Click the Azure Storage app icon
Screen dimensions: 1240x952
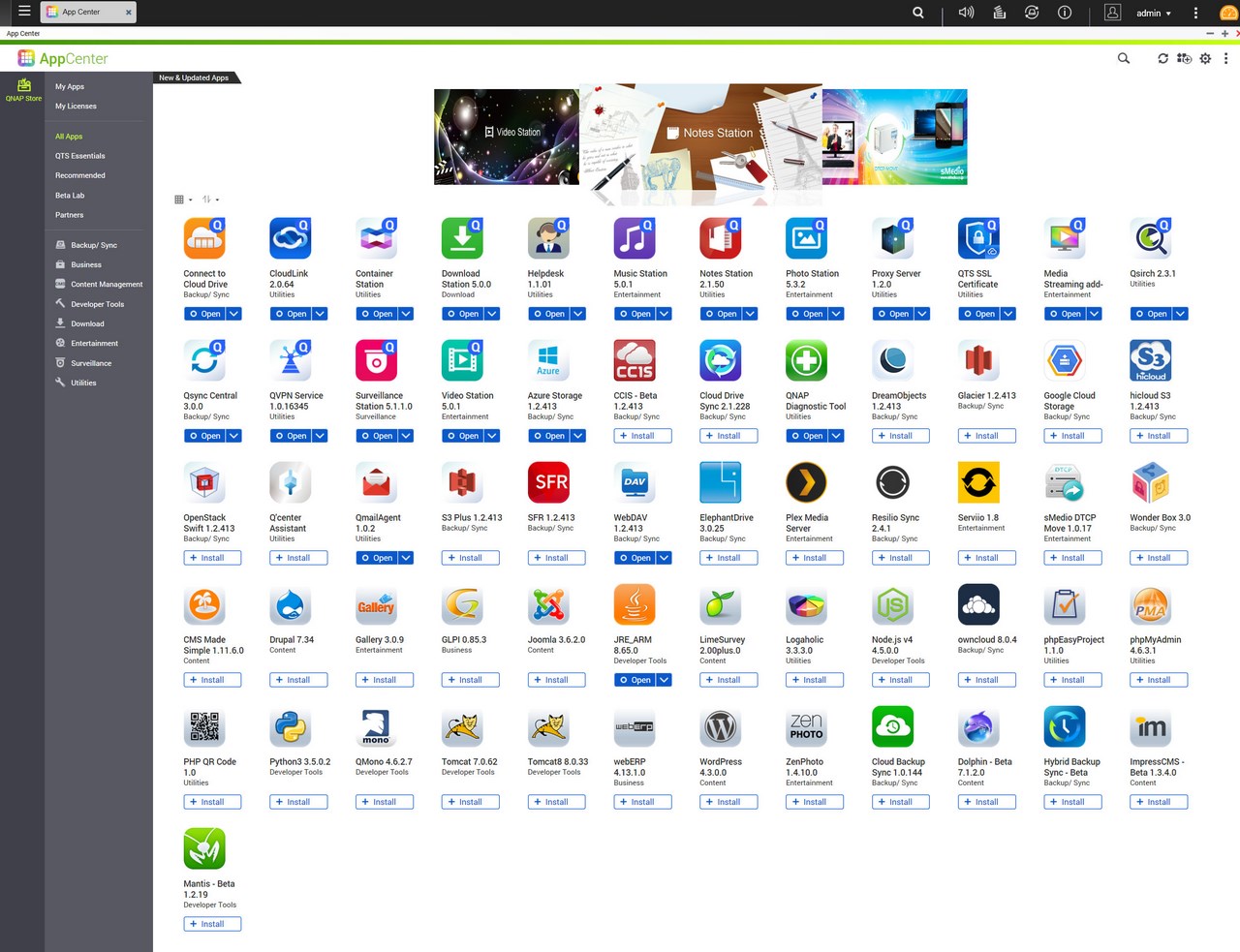(548, 360)
